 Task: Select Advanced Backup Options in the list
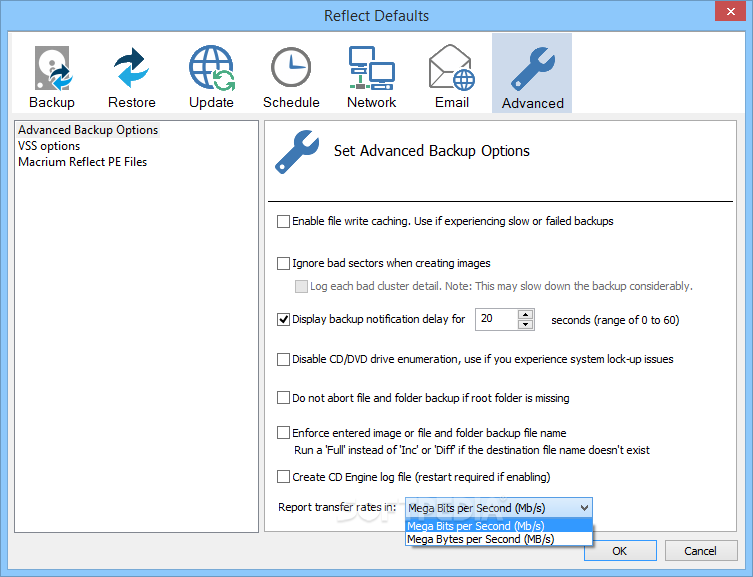pyautogui.click(x=88, y=130)
